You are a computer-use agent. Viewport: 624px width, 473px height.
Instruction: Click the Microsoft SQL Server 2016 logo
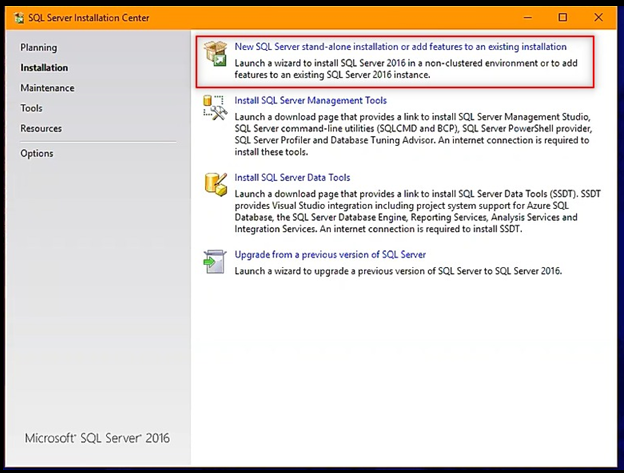pos(97,439)
